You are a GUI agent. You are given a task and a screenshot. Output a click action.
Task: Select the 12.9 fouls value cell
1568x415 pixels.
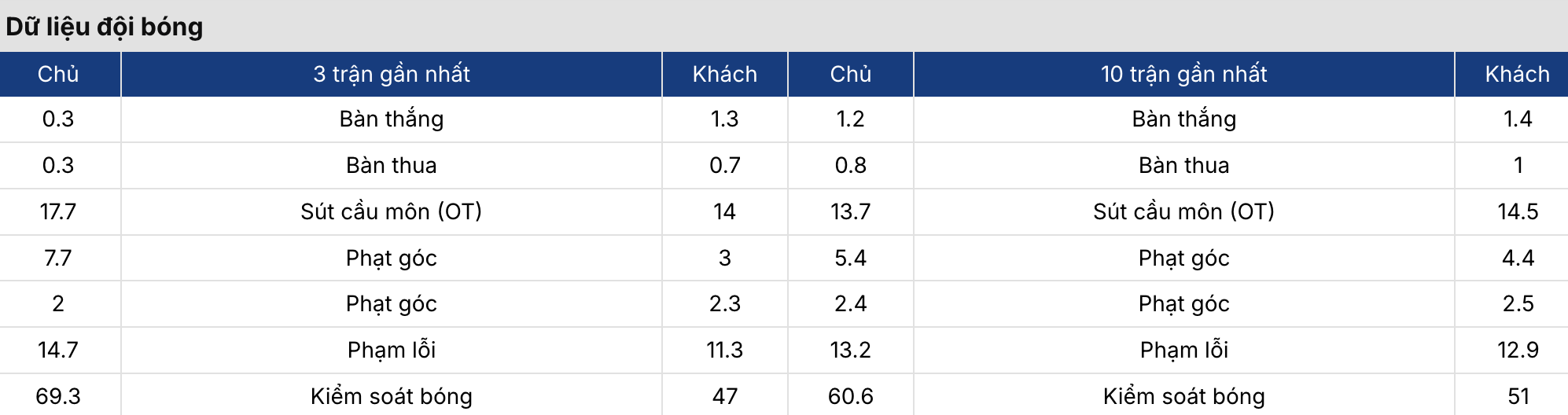1518,350
